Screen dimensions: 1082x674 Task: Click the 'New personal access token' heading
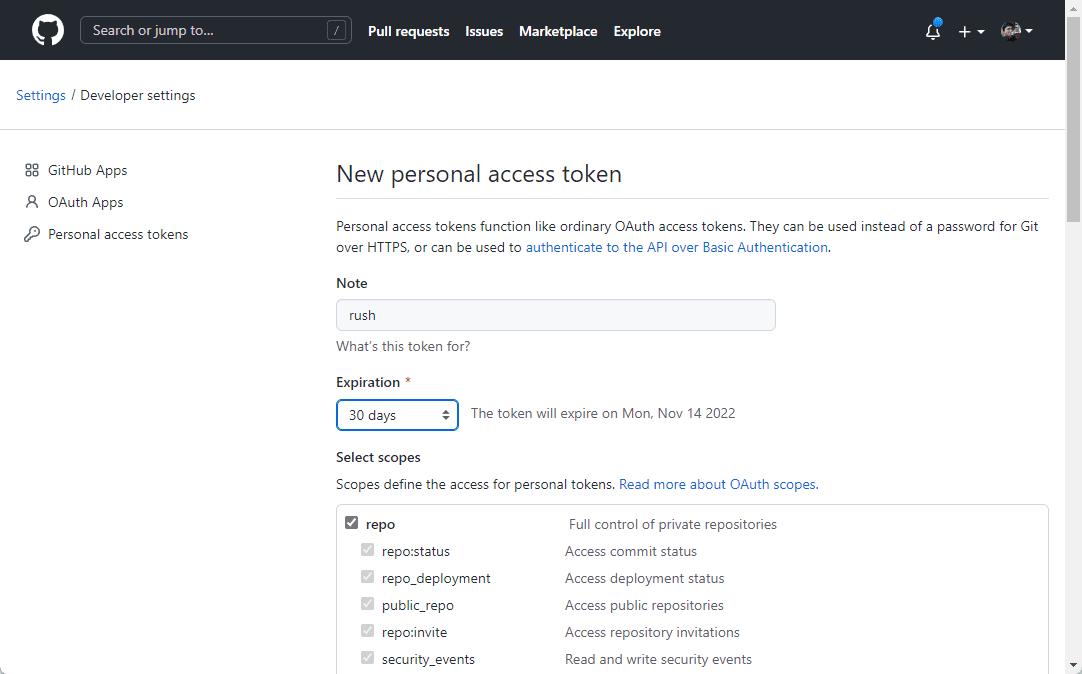(479, 174)
